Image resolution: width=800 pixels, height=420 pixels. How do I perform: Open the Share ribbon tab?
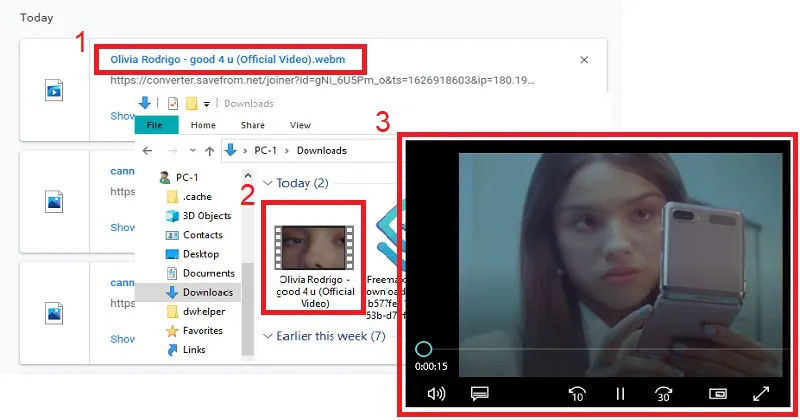(x=253, y=125)
